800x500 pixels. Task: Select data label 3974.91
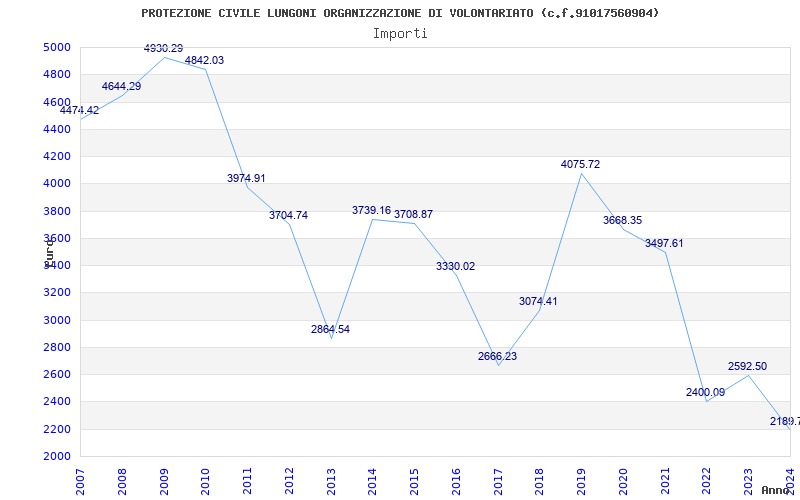coord(246,178)
